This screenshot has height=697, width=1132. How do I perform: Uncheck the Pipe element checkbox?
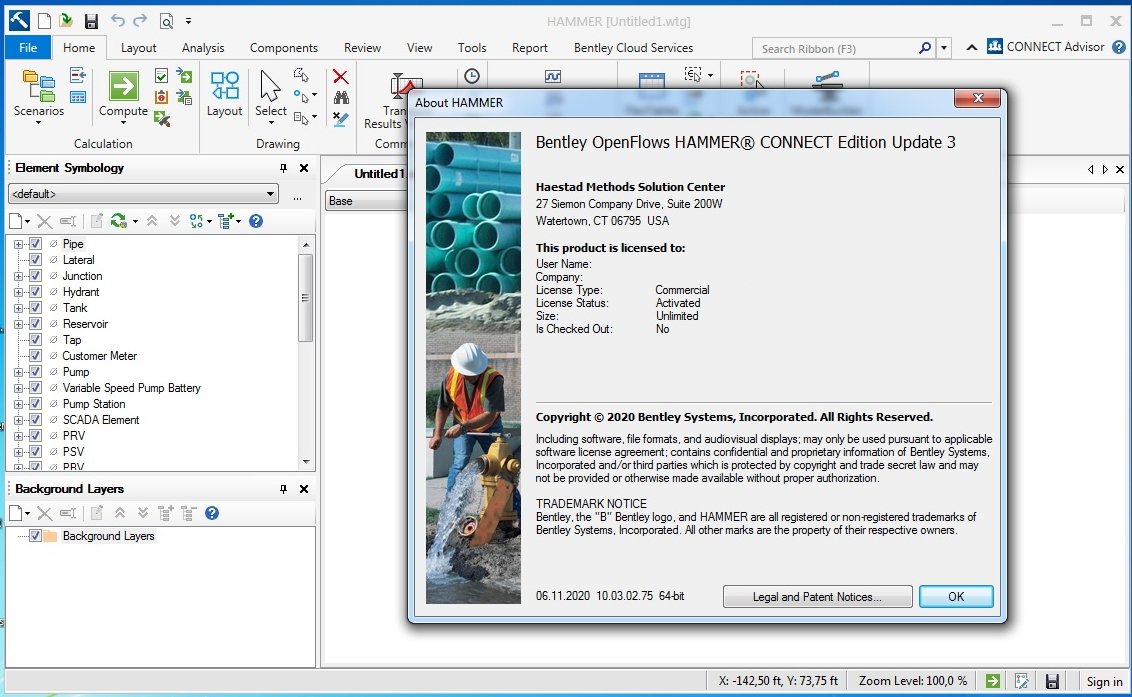35,244
